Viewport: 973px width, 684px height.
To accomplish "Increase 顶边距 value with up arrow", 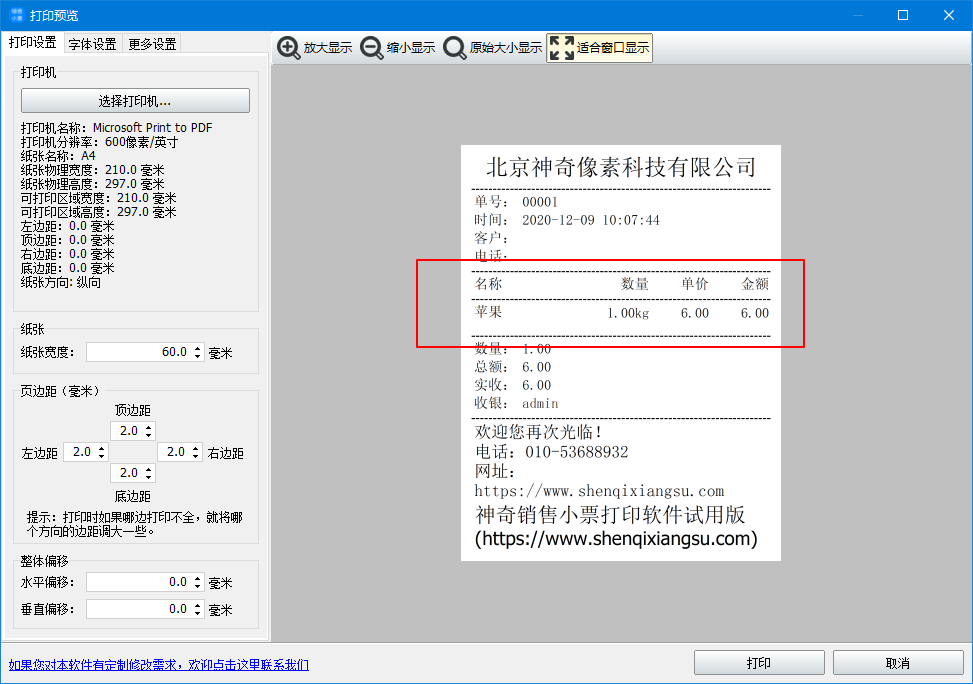I will [x=148, y=427].
